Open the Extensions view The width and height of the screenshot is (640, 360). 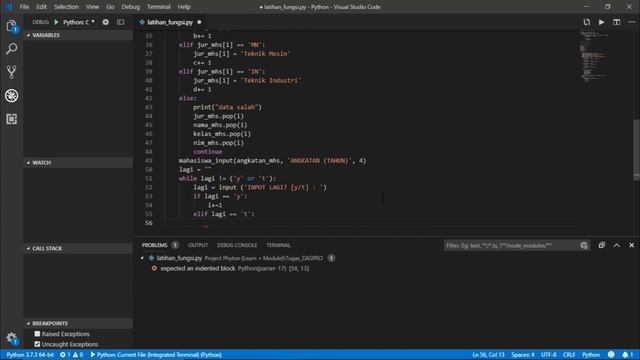click(x=11, y=119)
